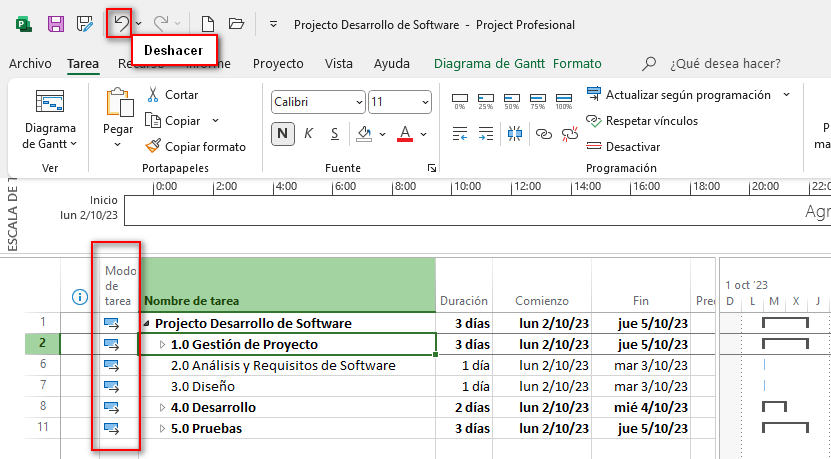The height and width of the screenshot is (459, 831).
Task: Click the Deshacer (undo) arrow icon
Action: (121, 22)
